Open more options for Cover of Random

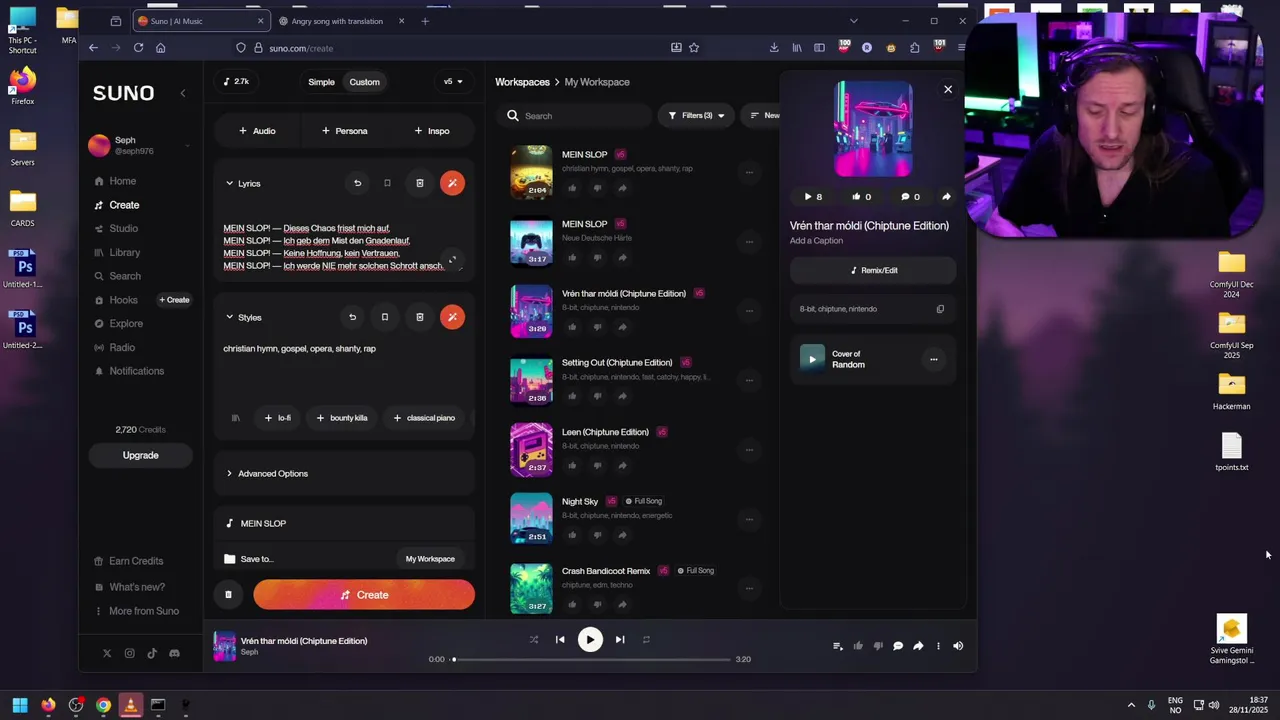click(x=933, y=360)
